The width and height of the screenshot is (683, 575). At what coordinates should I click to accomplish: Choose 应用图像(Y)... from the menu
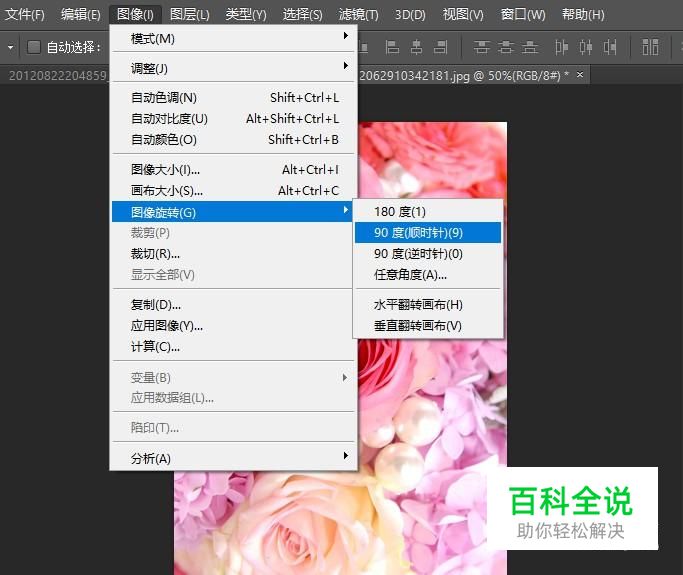(x=234, y=325)
